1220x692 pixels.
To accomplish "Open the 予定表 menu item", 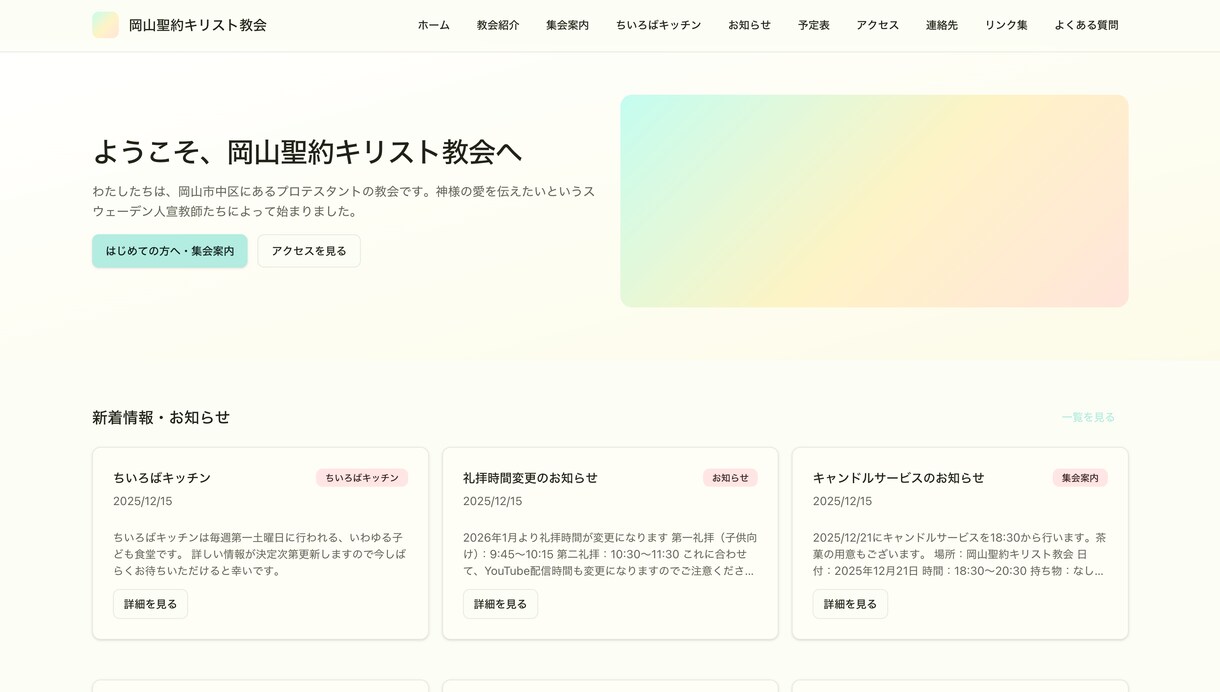I will click(x=814, y=25).
